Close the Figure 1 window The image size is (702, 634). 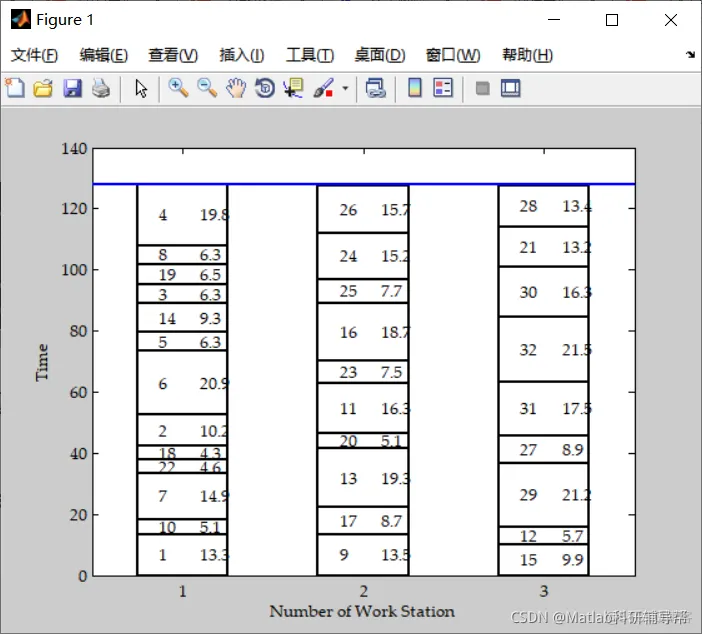coord(671,20)
